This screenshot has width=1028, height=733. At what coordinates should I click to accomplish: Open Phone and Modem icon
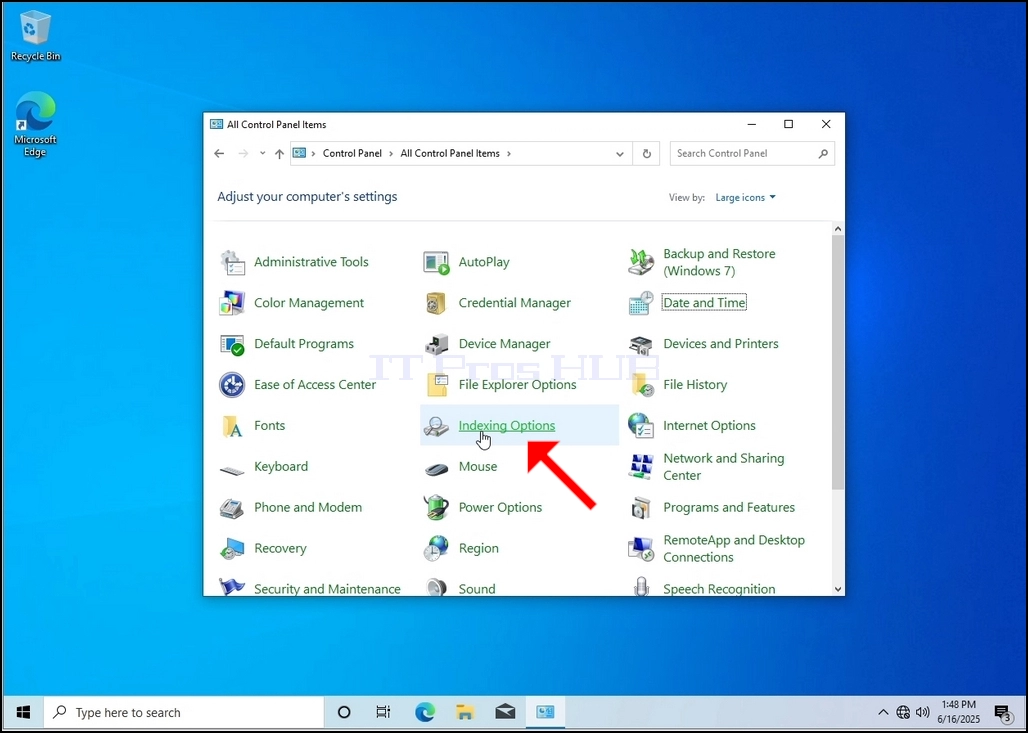coord(232,508)
